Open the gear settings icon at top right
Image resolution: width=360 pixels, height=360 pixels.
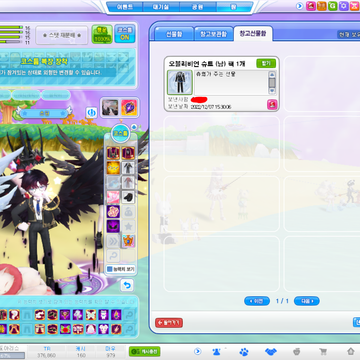(x=343, y=6)
